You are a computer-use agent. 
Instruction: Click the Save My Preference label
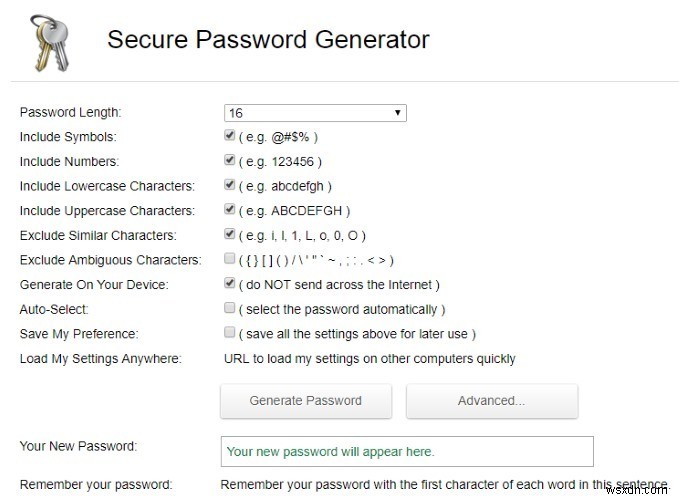pos(79,334)
